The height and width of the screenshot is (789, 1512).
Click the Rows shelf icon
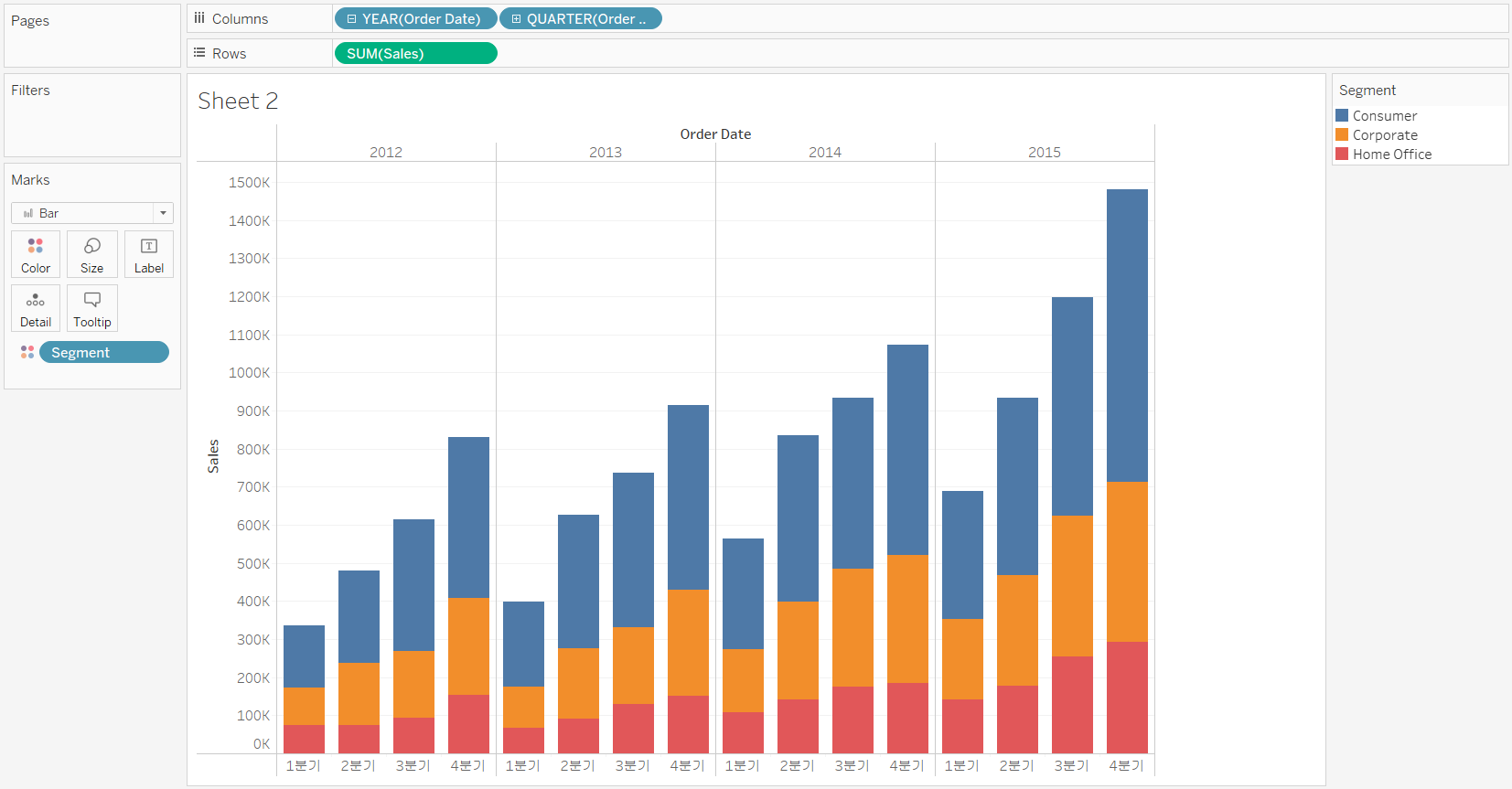tap(199, 53)
